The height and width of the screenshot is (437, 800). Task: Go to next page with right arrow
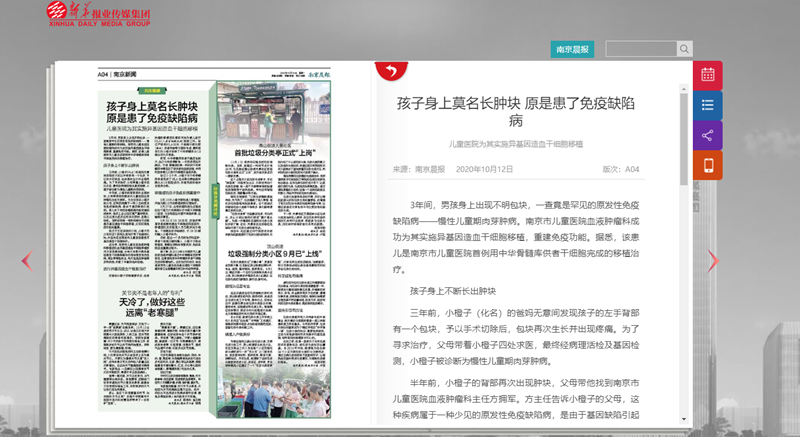tap(713, 261)
